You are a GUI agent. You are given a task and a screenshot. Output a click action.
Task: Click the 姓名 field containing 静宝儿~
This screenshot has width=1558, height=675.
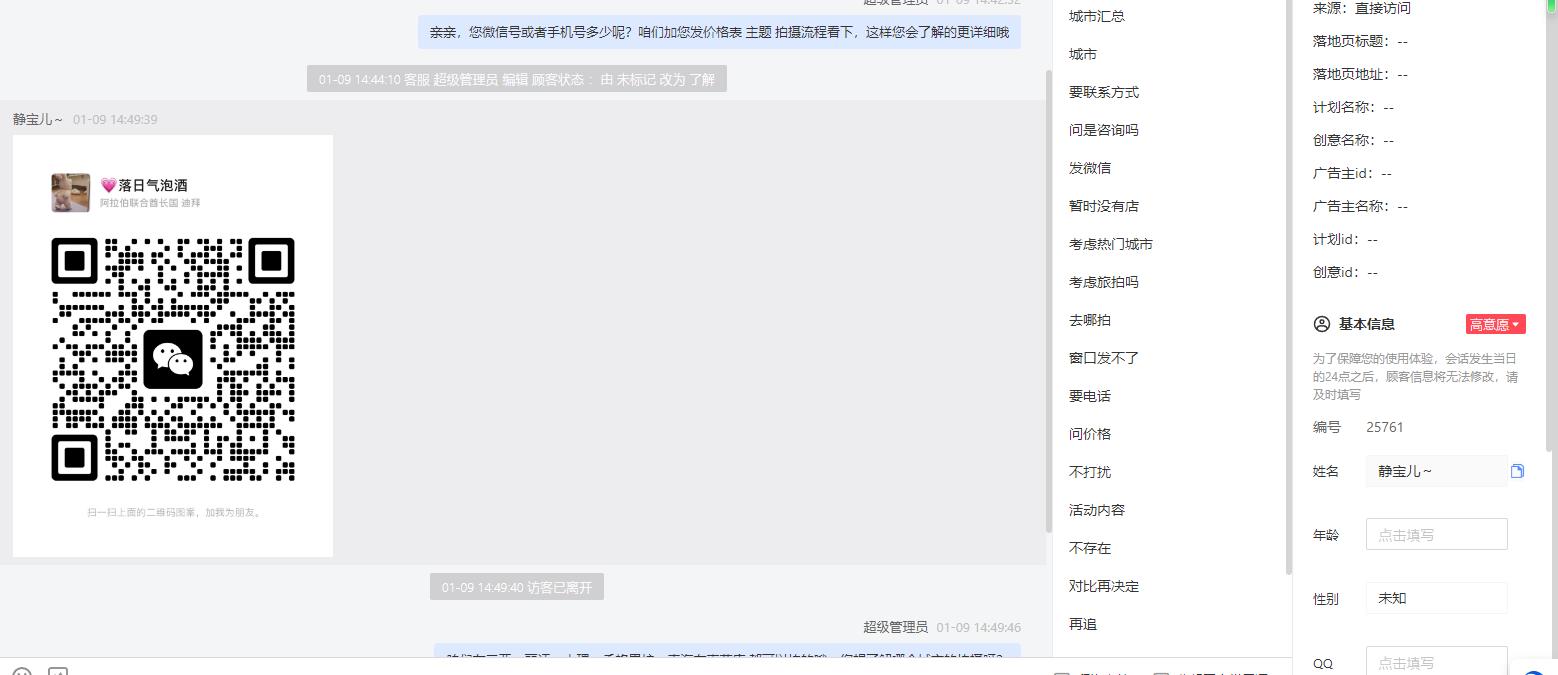point(1436,471)
